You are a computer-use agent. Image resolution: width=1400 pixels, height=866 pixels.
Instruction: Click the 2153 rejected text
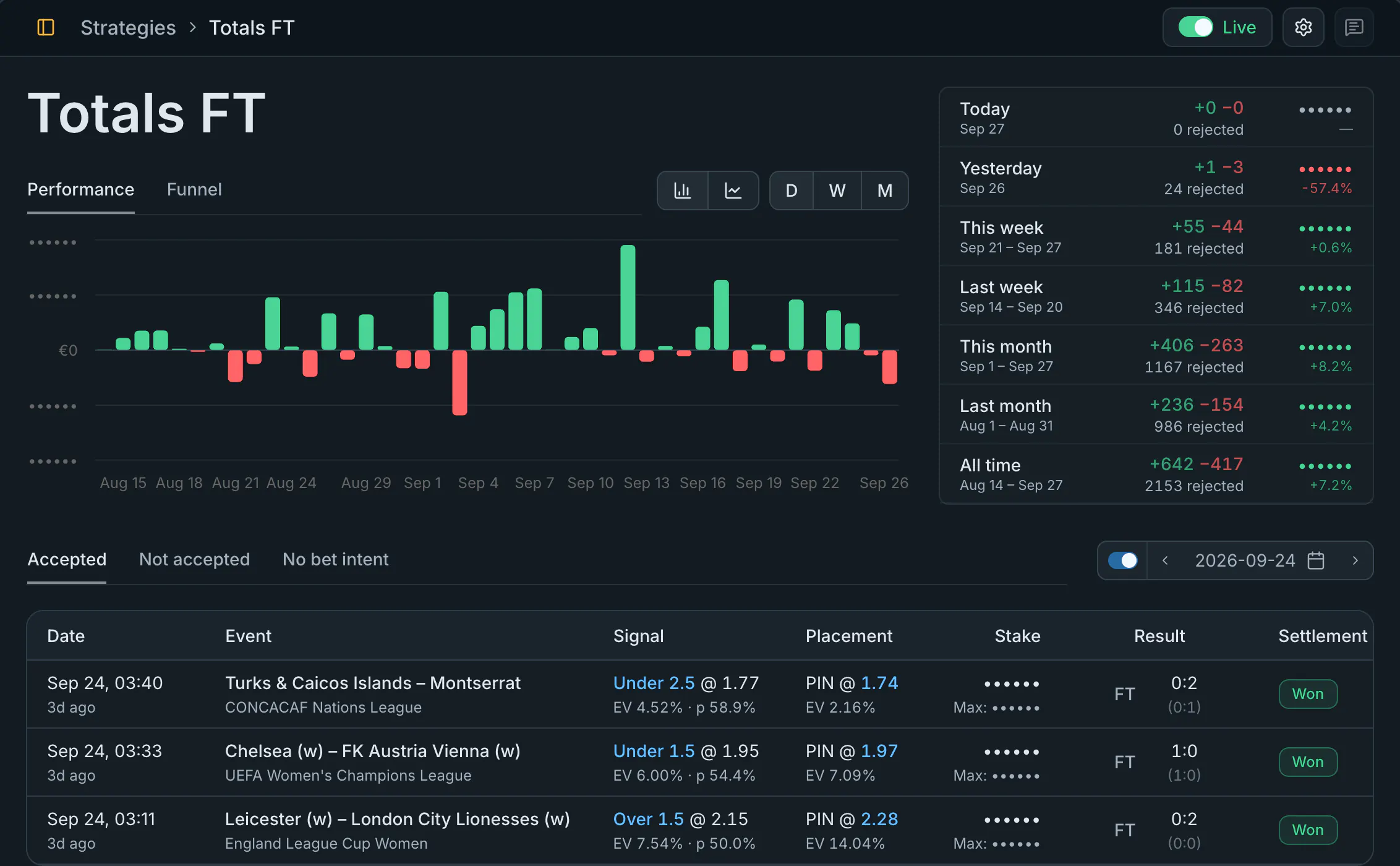(1193, 486)
